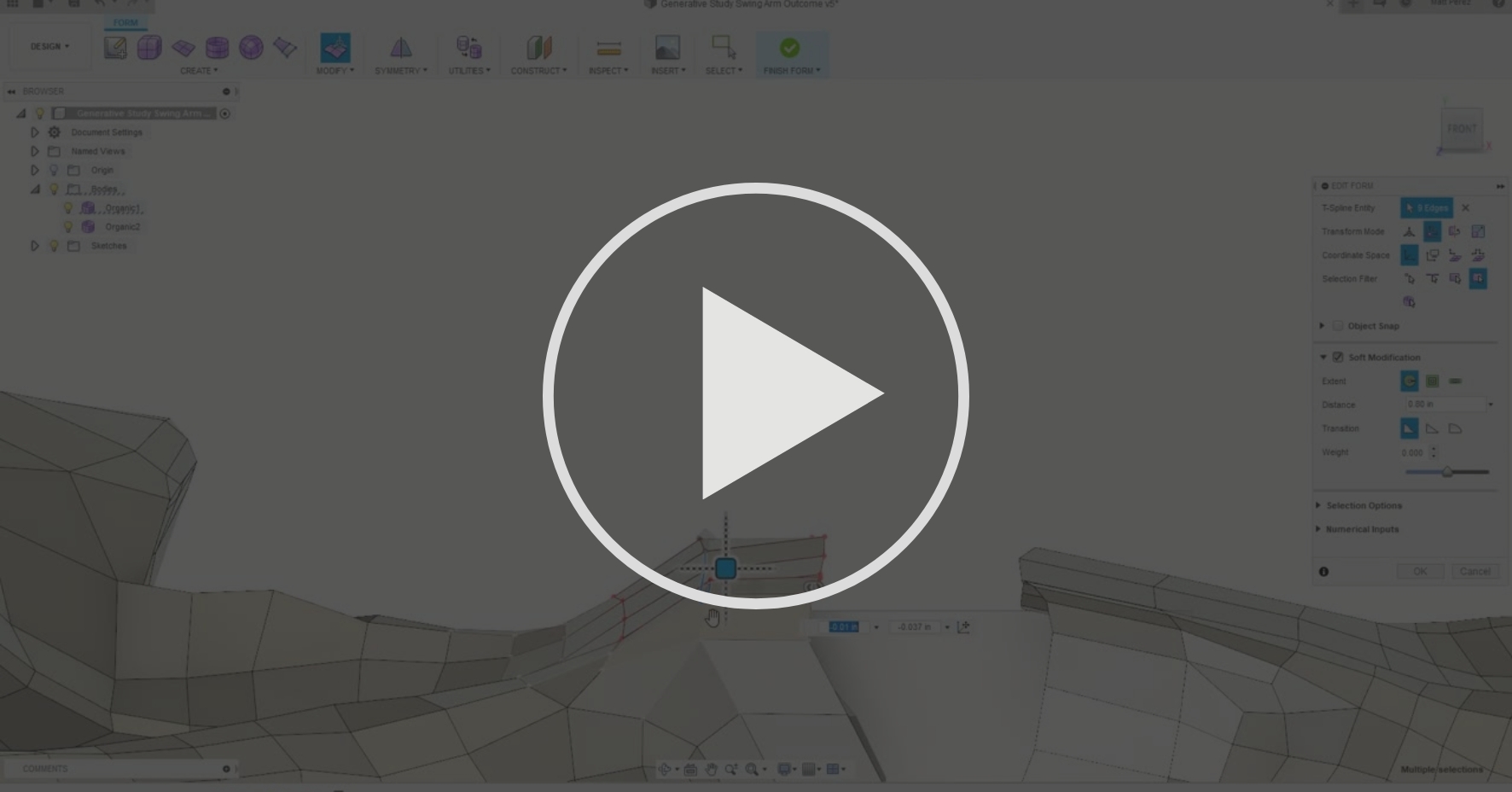Switch to the FORM tab

[125, 23]
